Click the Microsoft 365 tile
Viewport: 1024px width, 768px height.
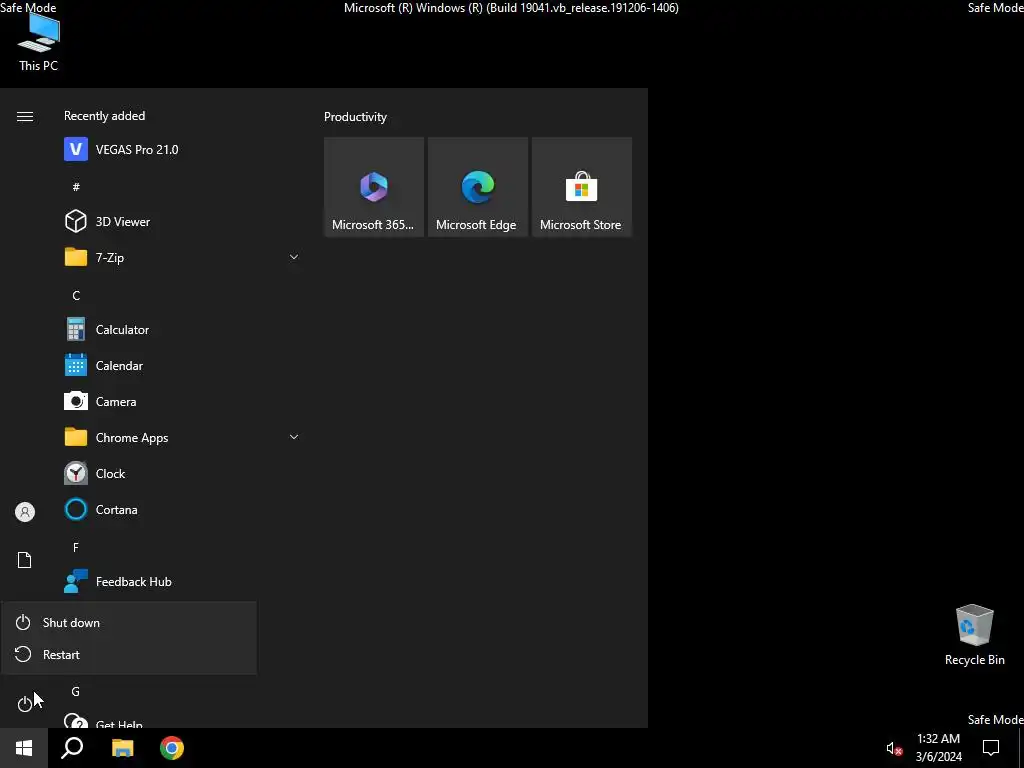[x=374, y=187]
